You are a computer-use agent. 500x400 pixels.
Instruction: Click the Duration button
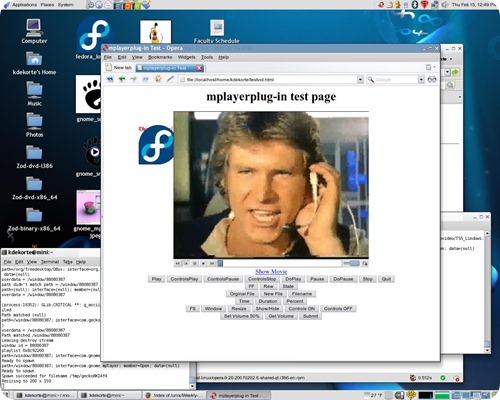268,301
